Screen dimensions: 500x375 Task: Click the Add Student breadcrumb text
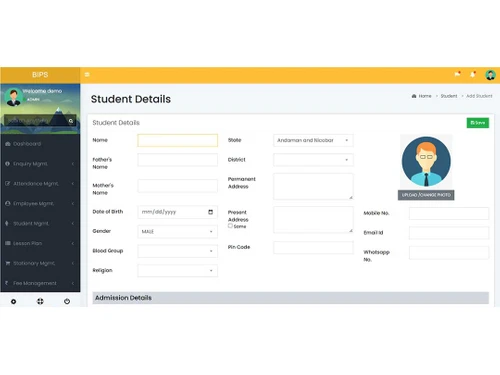point(479,96)
